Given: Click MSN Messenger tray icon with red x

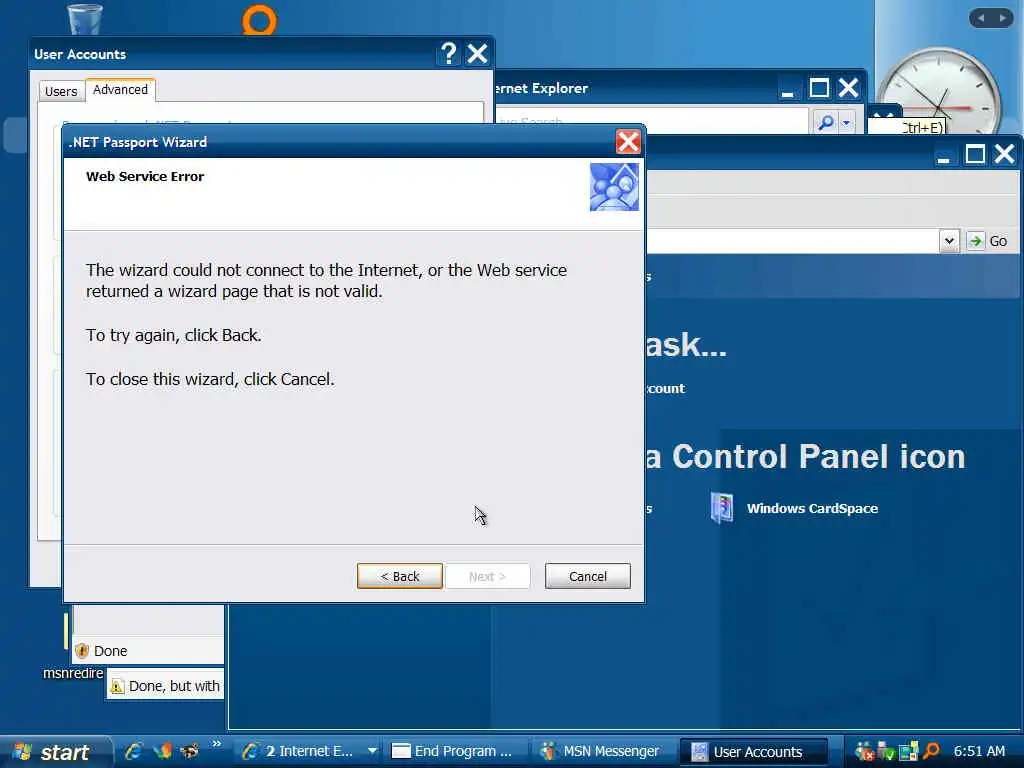Looking at the screenshot, I should [x=865, y=752].
